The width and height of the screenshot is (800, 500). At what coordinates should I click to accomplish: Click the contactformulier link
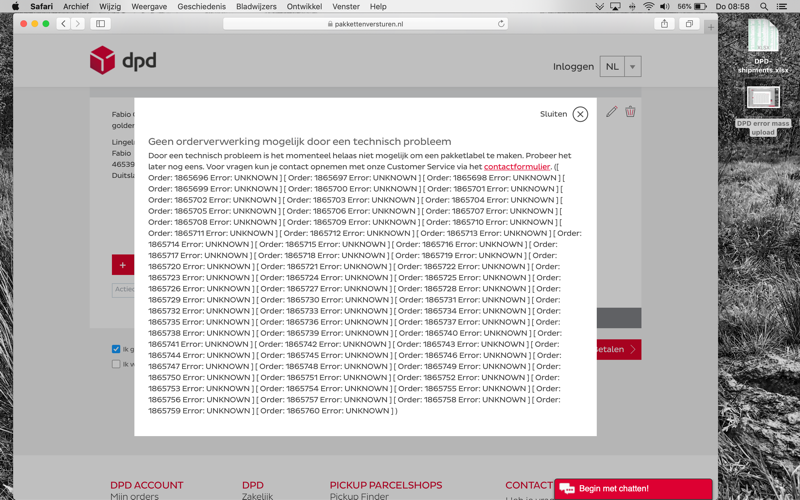click(x=517, y=167)
